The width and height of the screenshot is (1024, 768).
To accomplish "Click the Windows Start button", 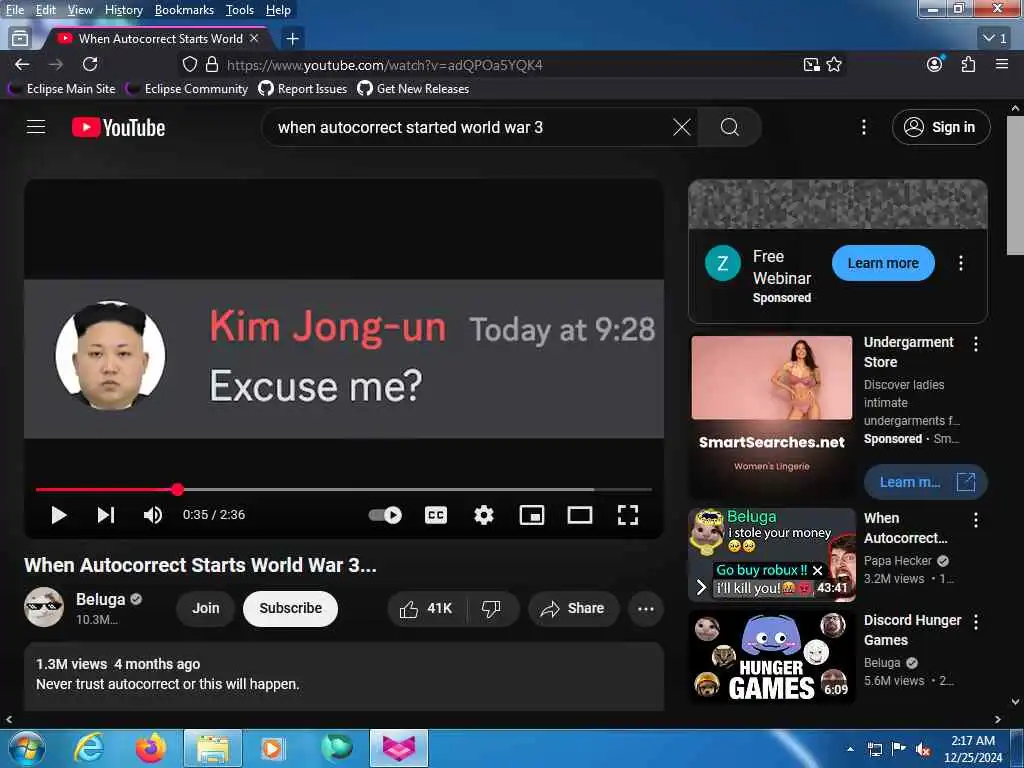I will (x=25, y=748).
